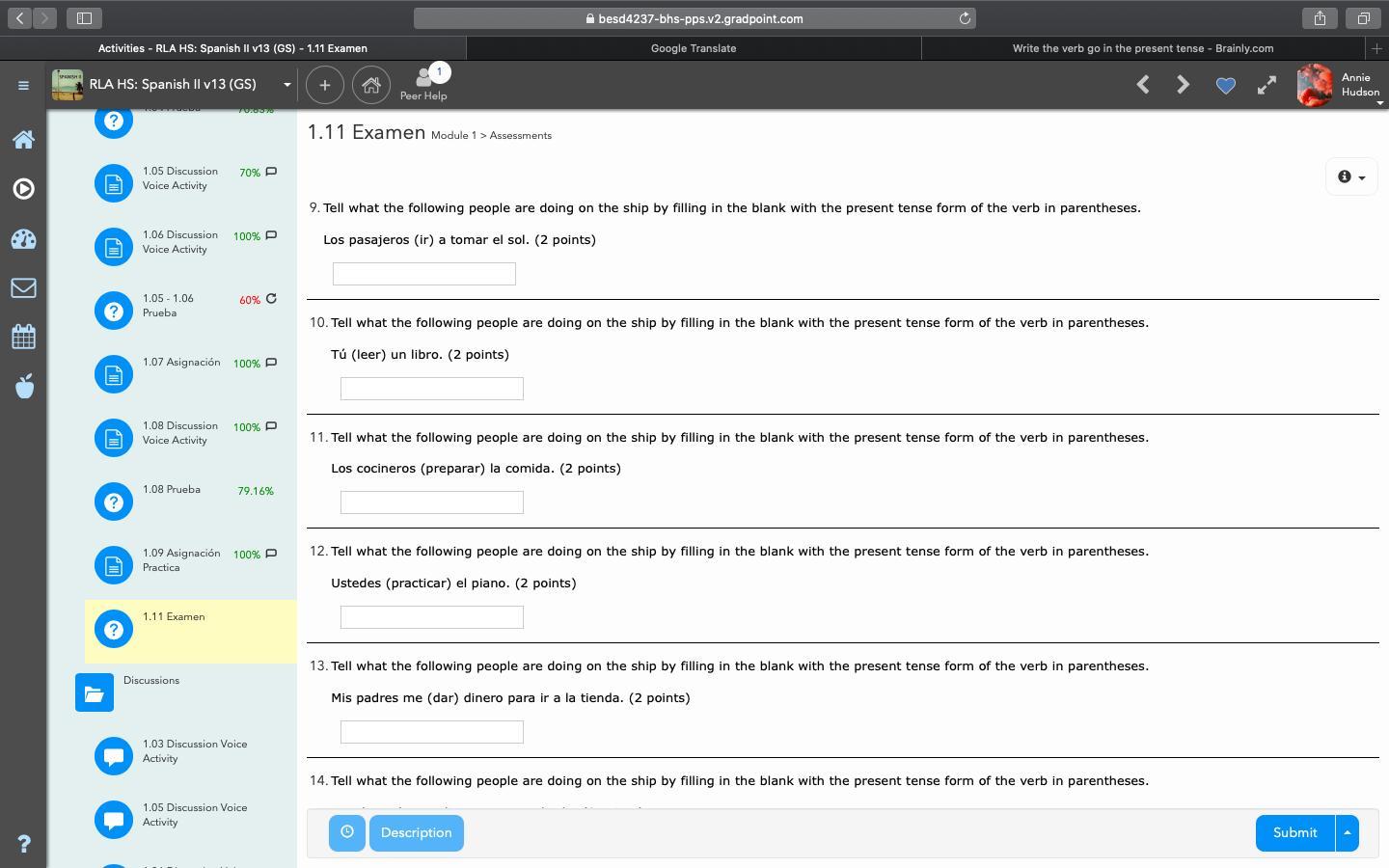Screen dimensions: 1389x868
Task: Open the calendar icon in sidebar
Action: click(x=24, y=337)
